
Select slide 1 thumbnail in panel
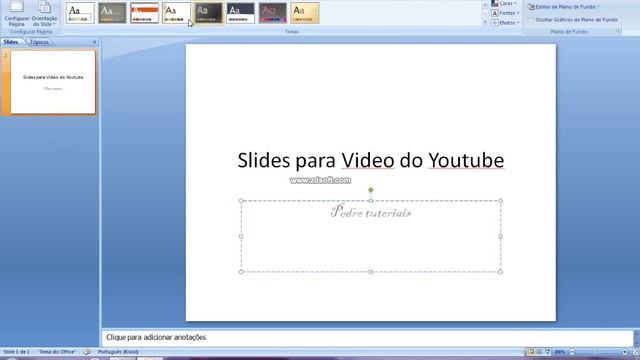pyautogui.click(x=53, y=82)
